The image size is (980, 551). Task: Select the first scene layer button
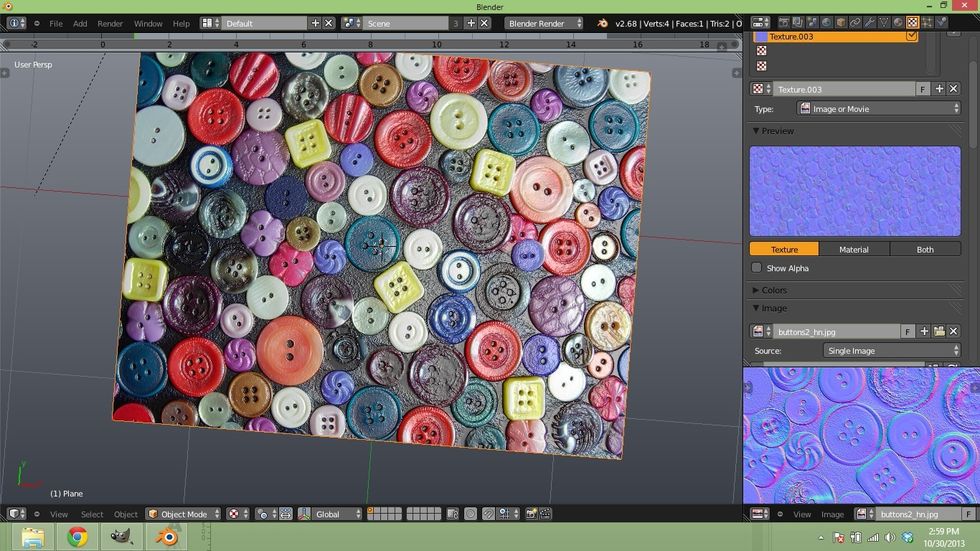click(370, 510)
